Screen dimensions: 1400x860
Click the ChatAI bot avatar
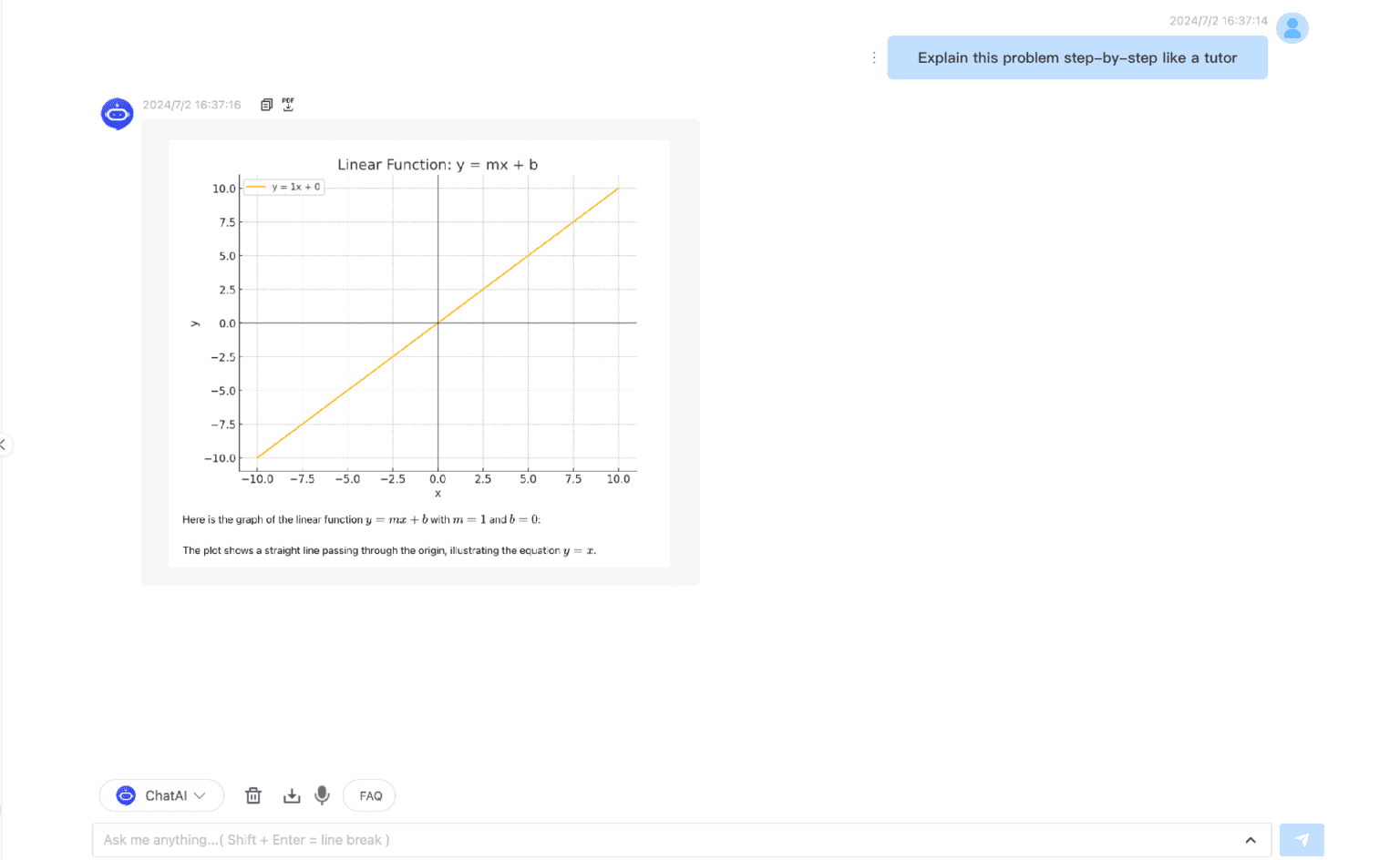click(117, 114)
